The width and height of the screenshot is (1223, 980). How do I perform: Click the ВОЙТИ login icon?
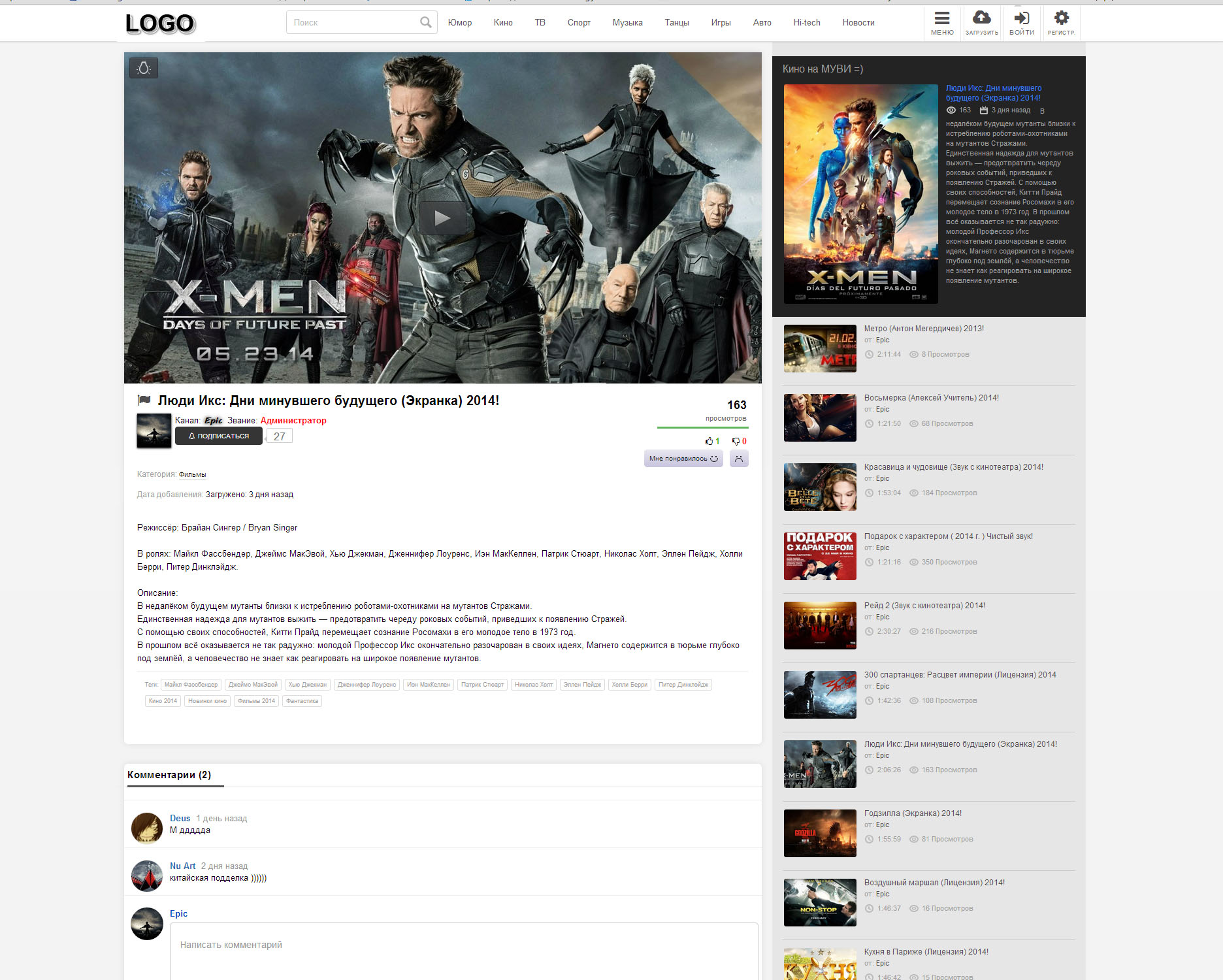coord(1022,23)
